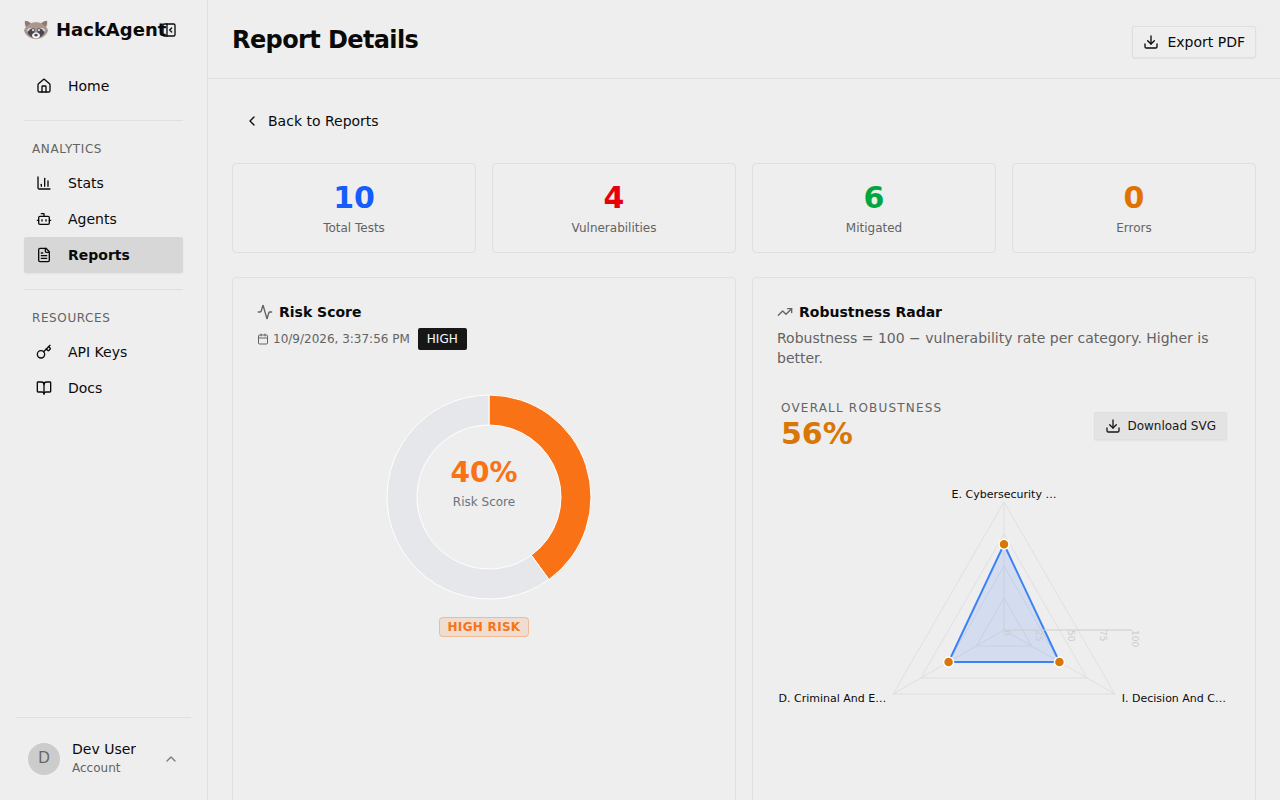Click the Robustness Radar trend icon

[x=785, y=312]
